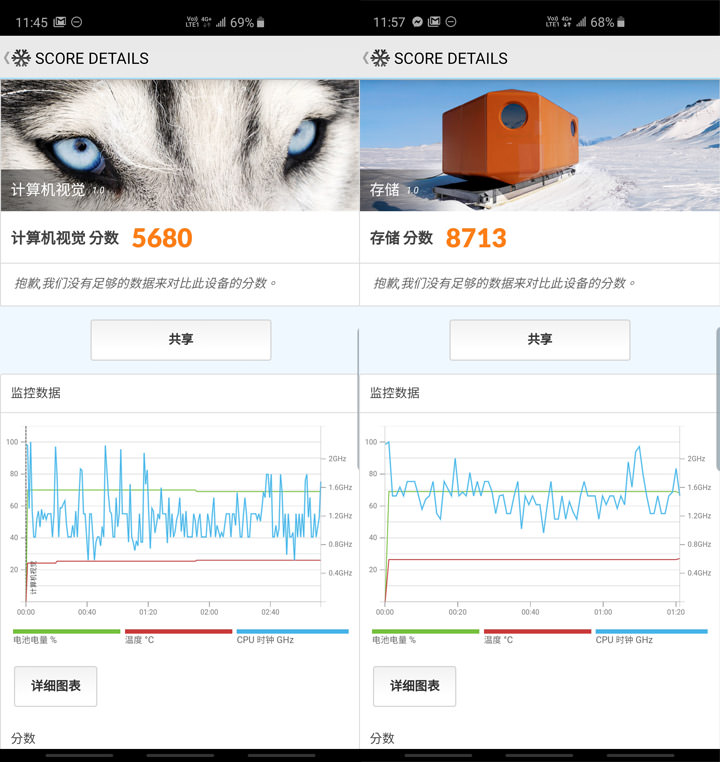Tap 监控数据 heading on right screen
Viewport: 720px width, 762px height.
(x=395, y=393)
